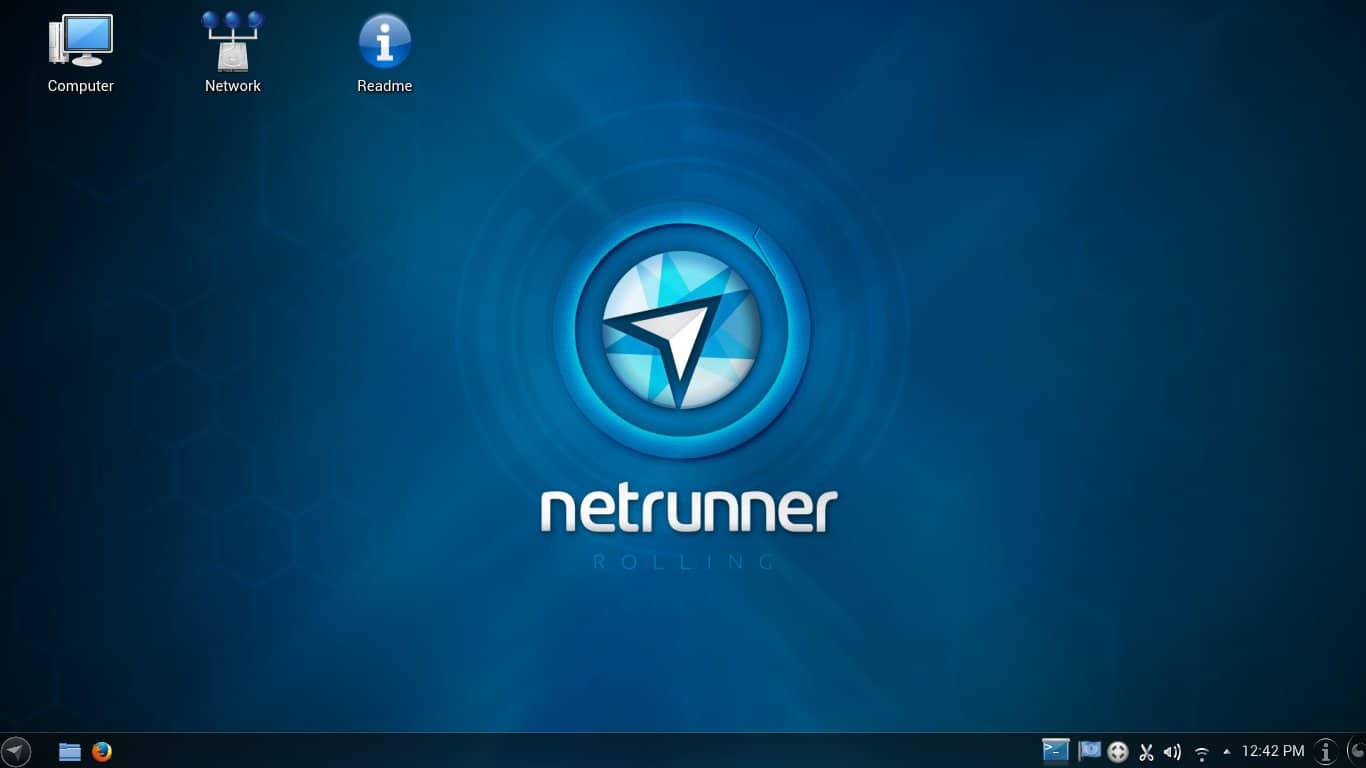This screenshot has height=768, width=1366.
Task: Click the round lifebuoy tray icon
Action: pyautogui.click(x=1118, y=752)
